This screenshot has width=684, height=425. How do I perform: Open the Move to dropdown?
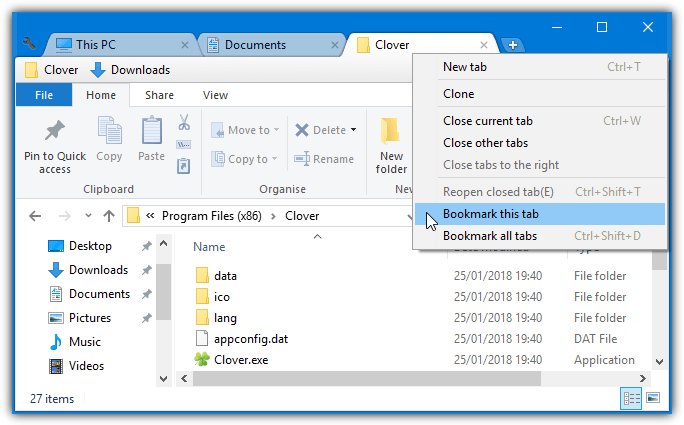[245, 130]
